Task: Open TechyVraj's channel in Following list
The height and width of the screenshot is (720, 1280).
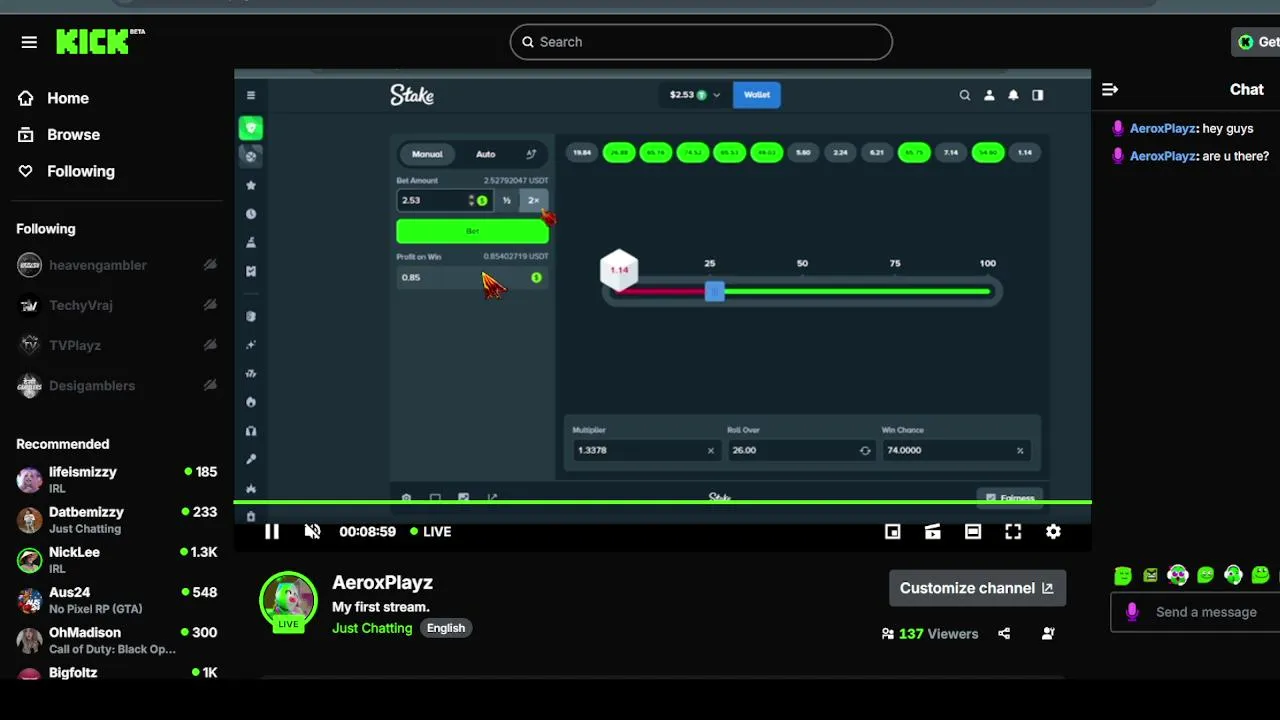Action: (x=117, y=305)
